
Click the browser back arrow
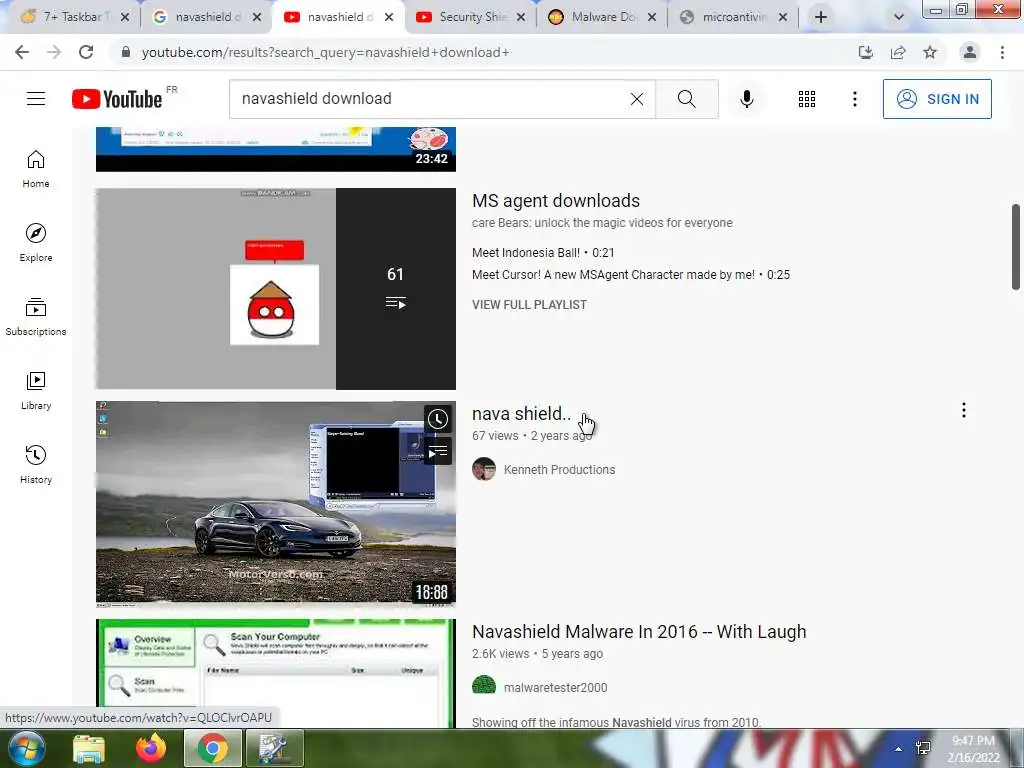[x=22, y=52]
